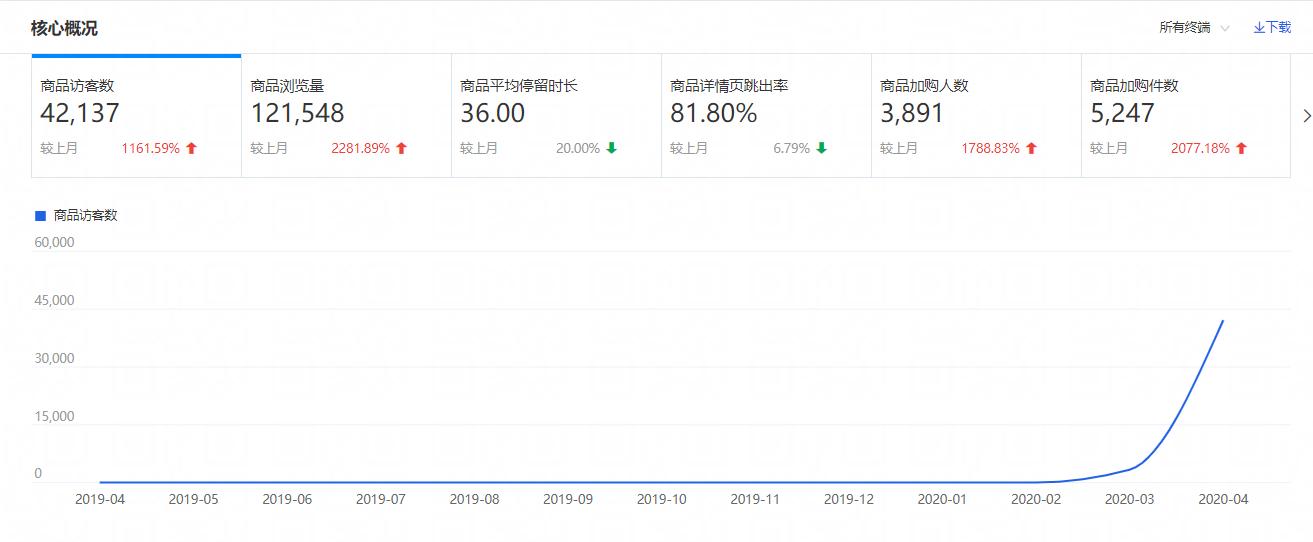Click the 核心概况 section heading

coord(64,28)
